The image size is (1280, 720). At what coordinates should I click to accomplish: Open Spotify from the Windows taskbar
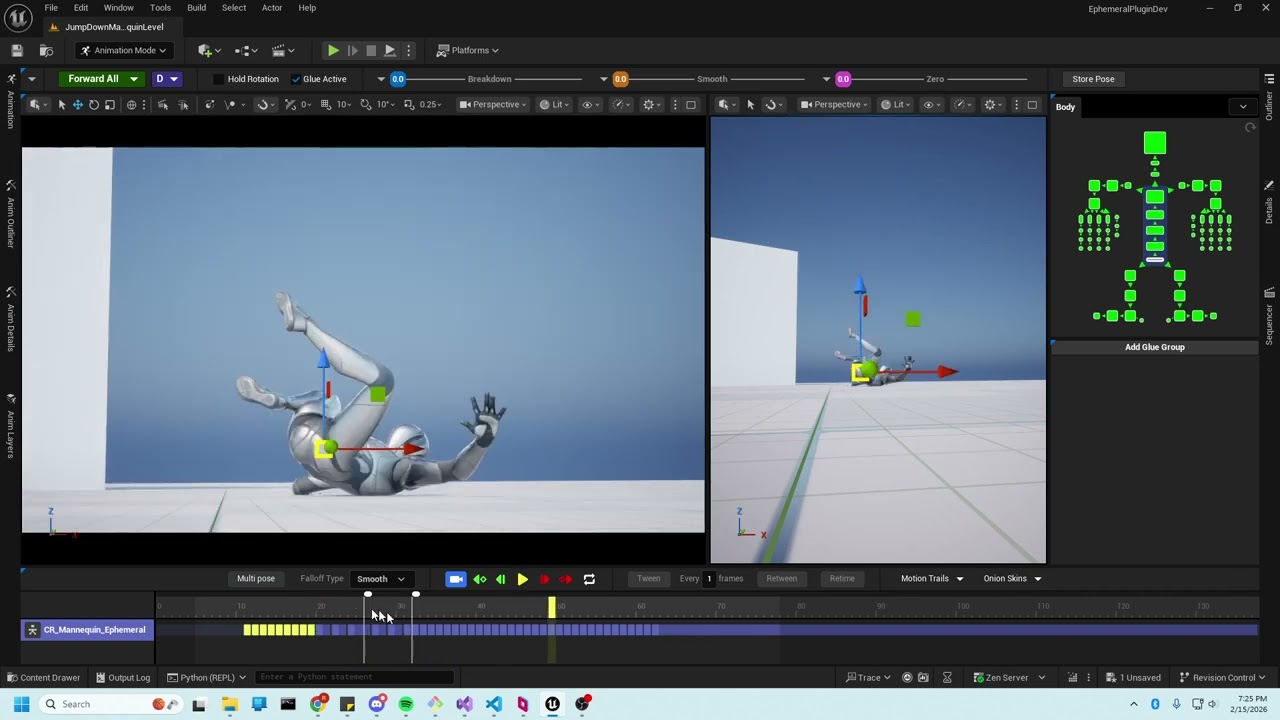pos(406,704)
